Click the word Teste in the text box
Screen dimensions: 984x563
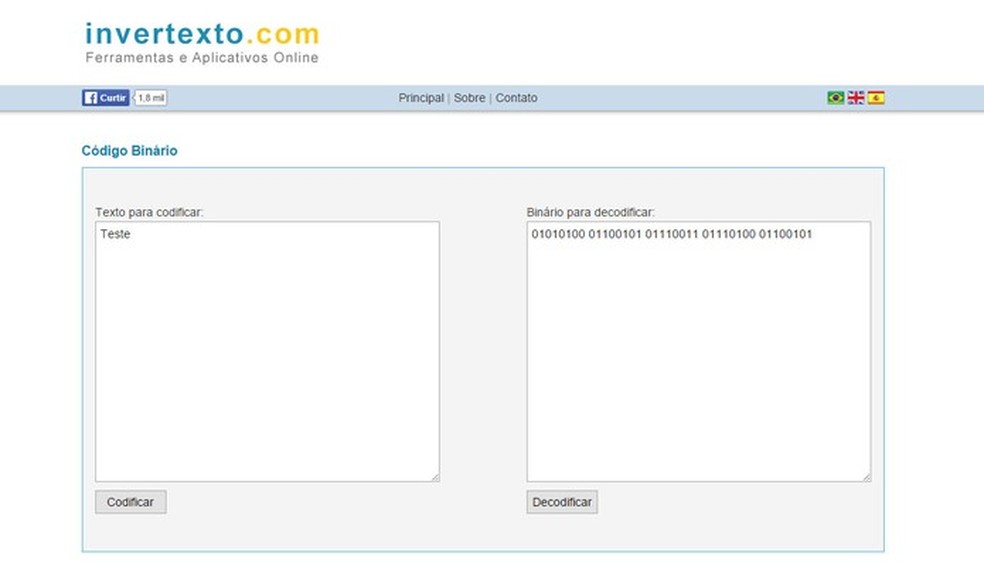115,234
